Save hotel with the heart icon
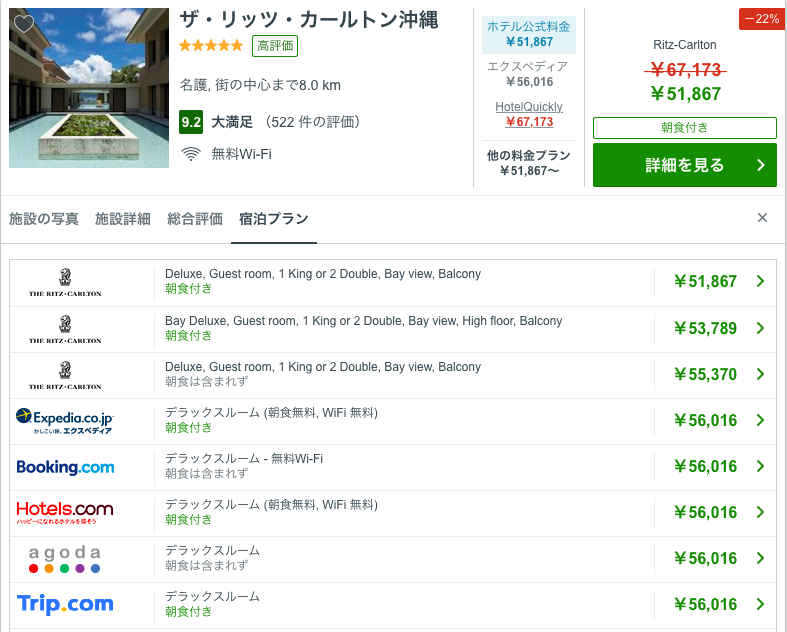The width and height of the screenshot is (787, 632). pyautogui.click(x=24, y=23)
